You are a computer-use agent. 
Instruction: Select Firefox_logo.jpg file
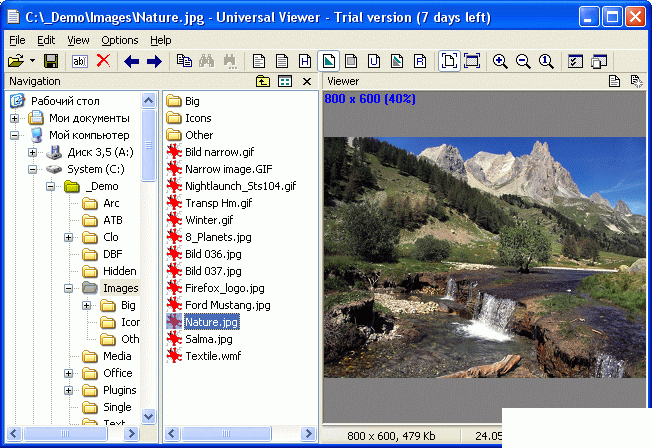click(x=225, y=288)
